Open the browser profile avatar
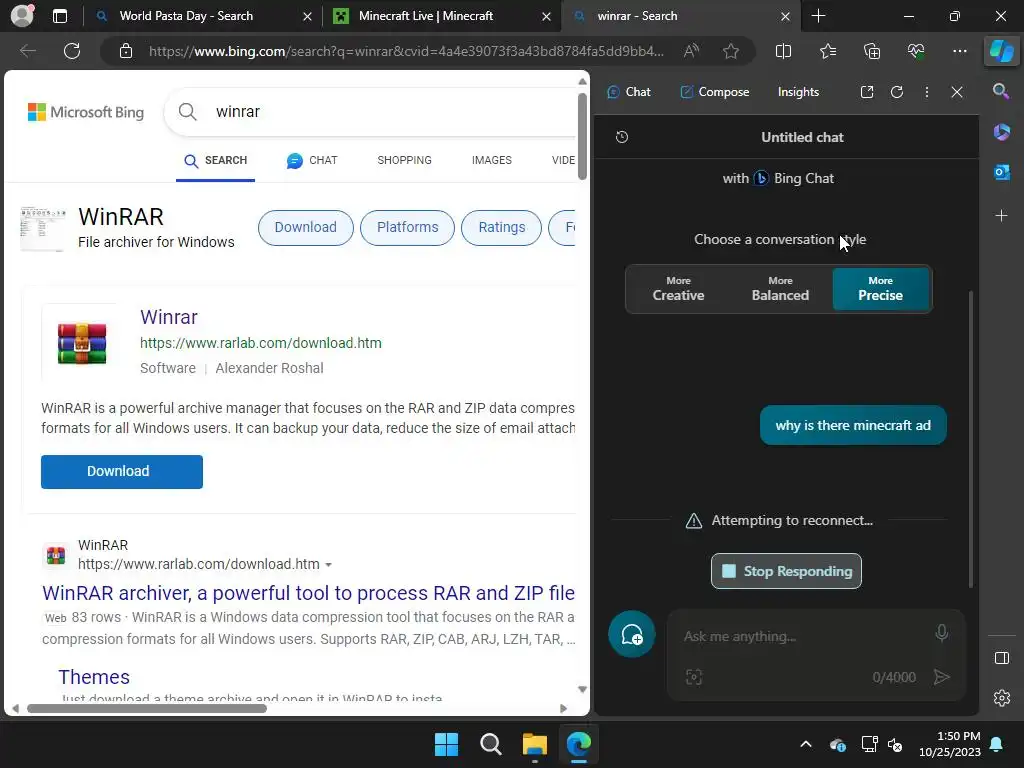The height and width of the screenshot is (768, 1024). click(22, 16)
